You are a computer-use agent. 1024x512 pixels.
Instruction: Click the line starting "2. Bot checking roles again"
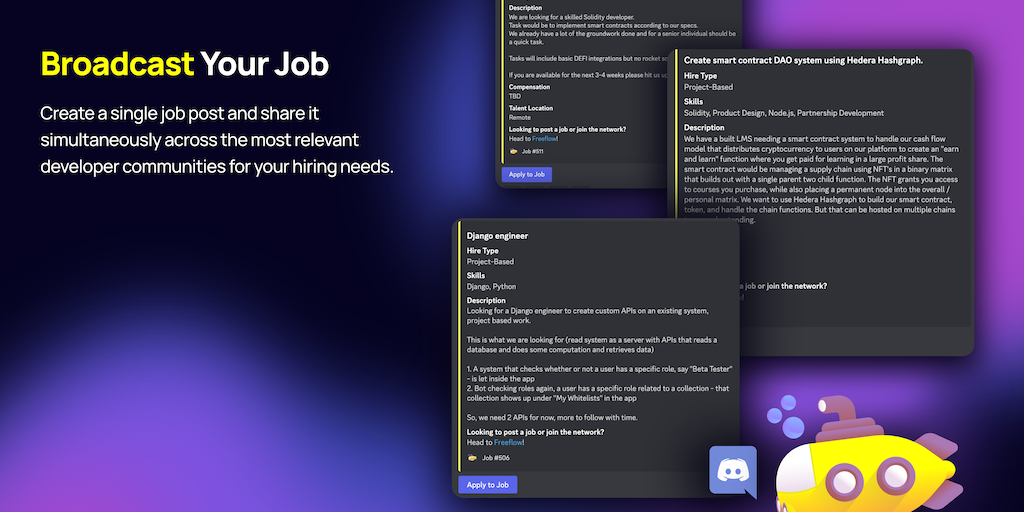pos(598,393)
